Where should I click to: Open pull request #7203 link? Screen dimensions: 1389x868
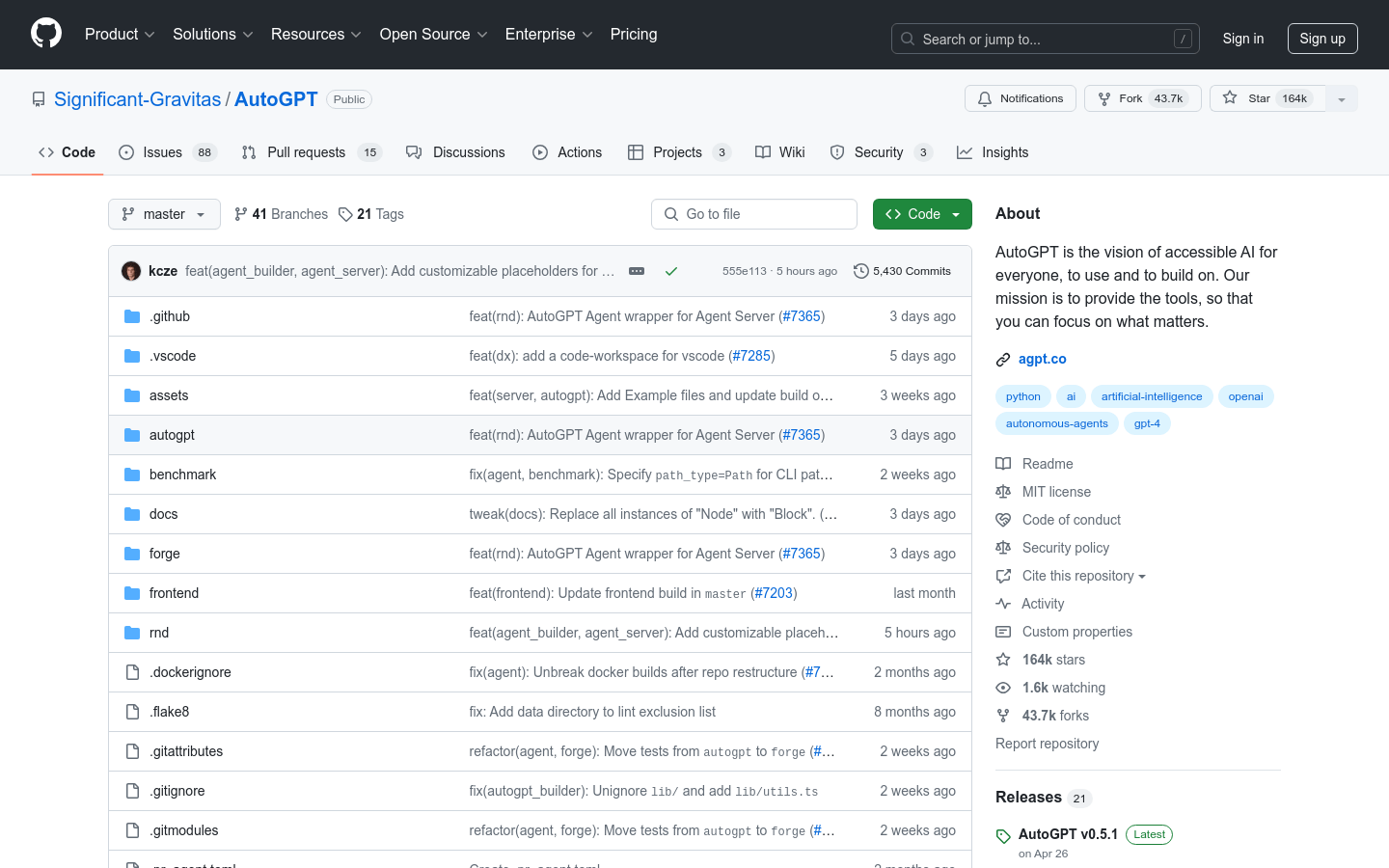click(x=774, y=593)
